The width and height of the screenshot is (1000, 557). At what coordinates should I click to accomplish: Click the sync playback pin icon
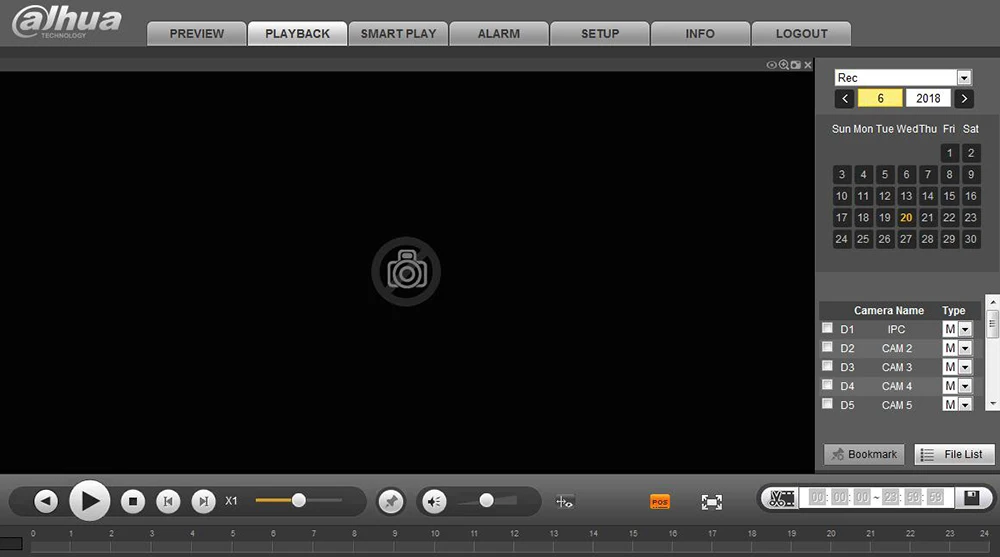tap(391, 501)
